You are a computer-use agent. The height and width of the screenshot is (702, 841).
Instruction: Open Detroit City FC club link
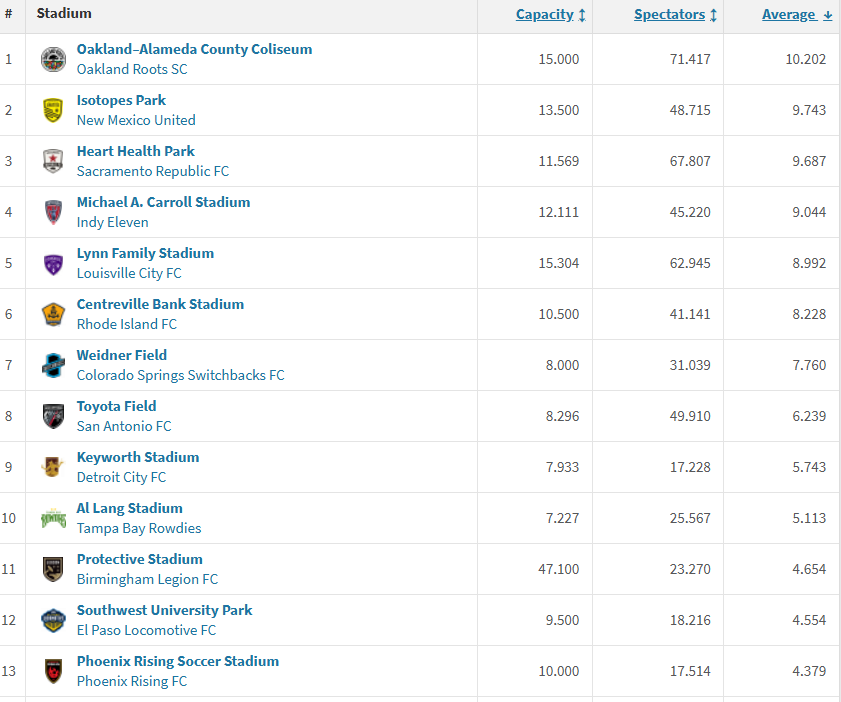click(x=121, y=477)
